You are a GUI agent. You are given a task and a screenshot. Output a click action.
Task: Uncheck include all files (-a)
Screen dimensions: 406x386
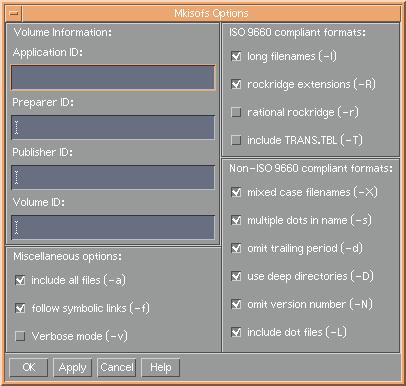click(20, 280)
